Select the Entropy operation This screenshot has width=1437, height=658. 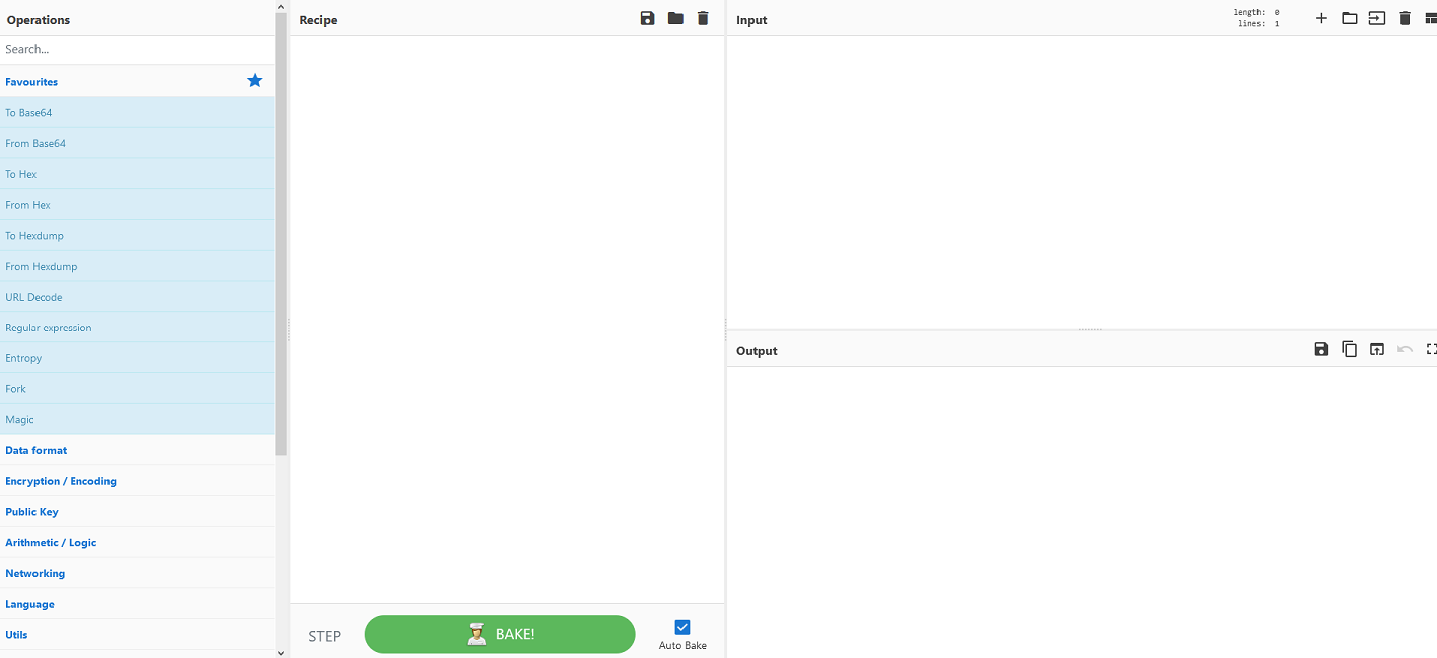coord(137,358)
